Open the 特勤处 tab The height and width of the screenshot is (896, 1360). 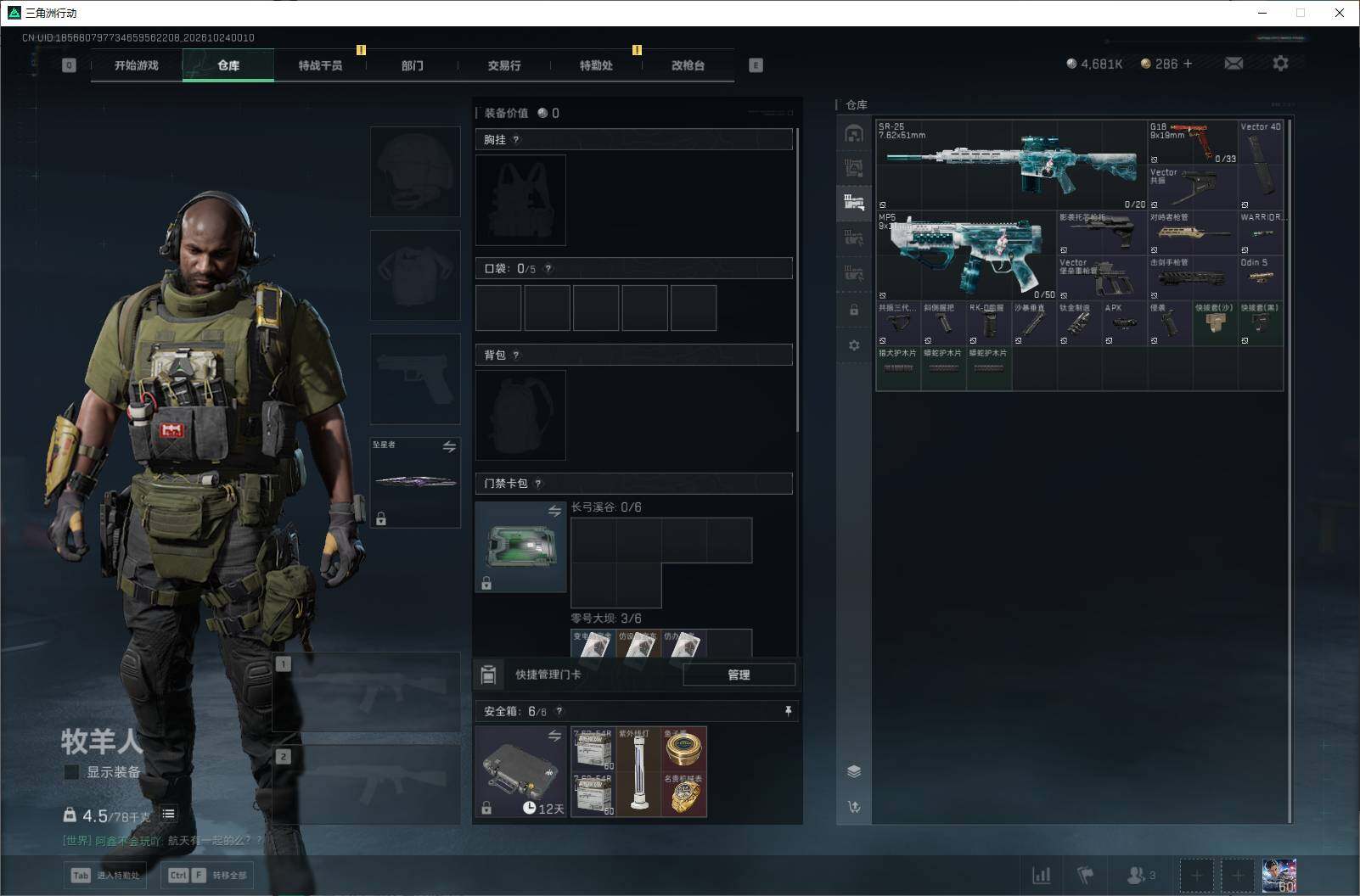[x=596, y=65]
